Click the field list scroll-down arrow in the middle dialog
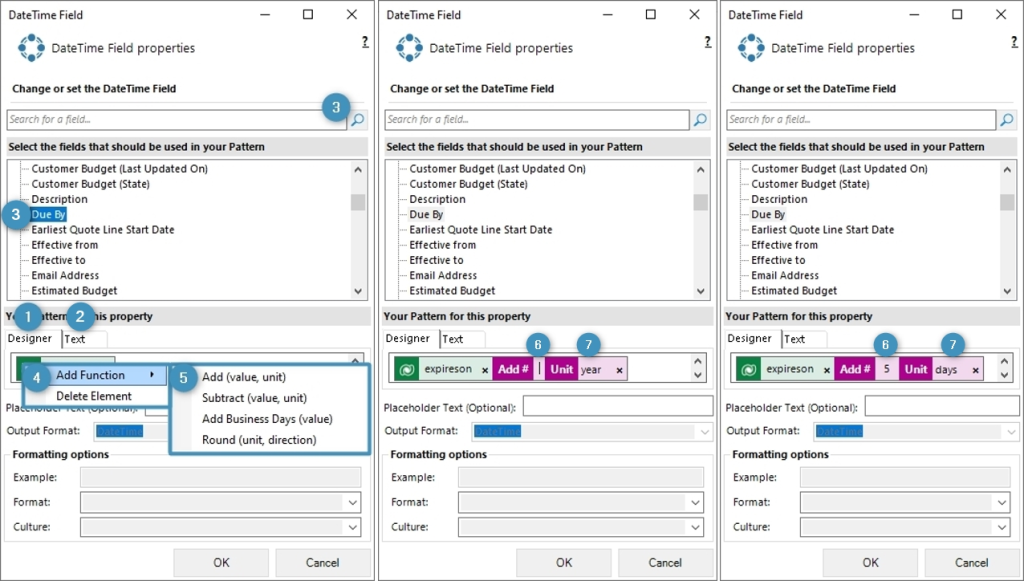 (x=701, y=291)
